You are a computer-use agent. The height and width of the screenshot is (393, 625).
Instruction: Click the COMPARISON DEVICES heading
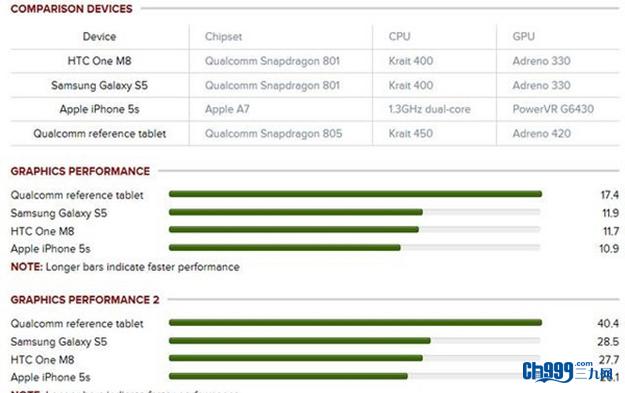click(x=71, y=9)
